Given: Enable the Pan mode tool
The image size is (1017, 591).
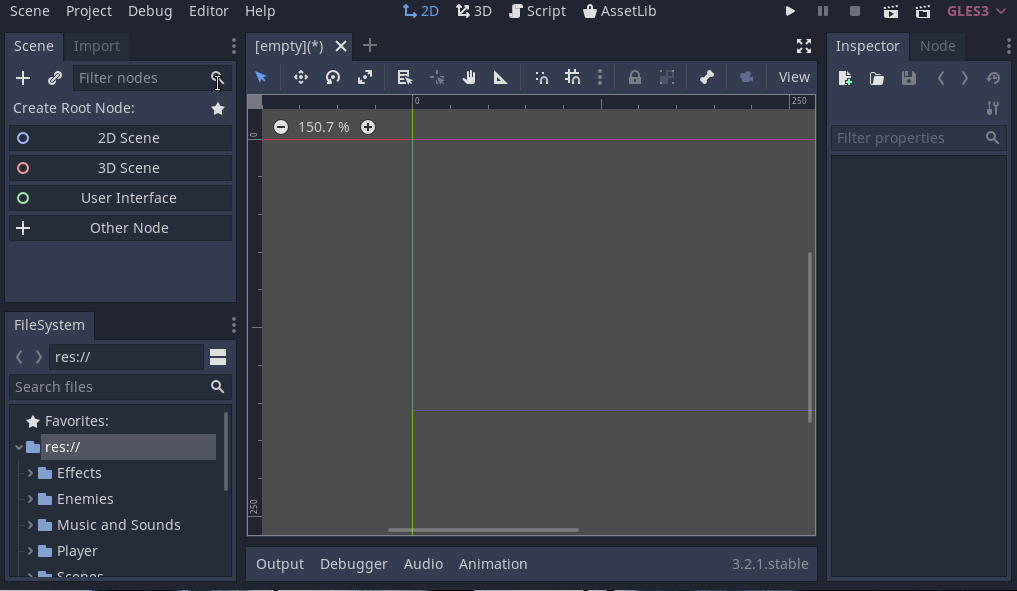Looking at the screenshot, I should click(468, 77).
